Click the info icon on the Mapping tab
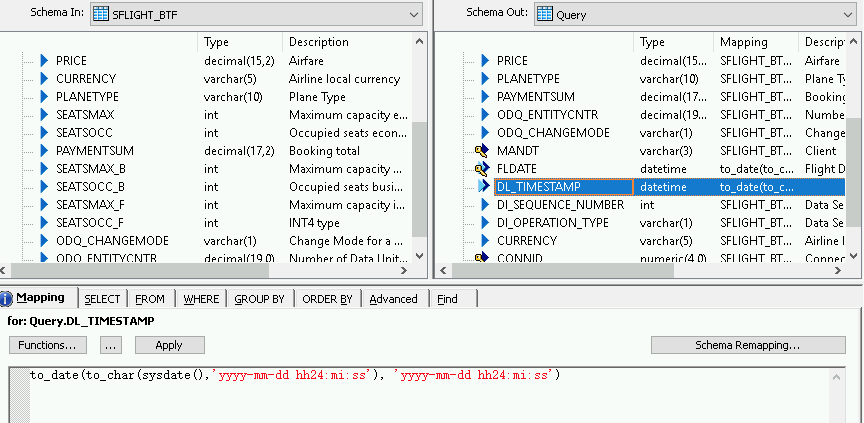864x423 pixels. tap(7, 298)
